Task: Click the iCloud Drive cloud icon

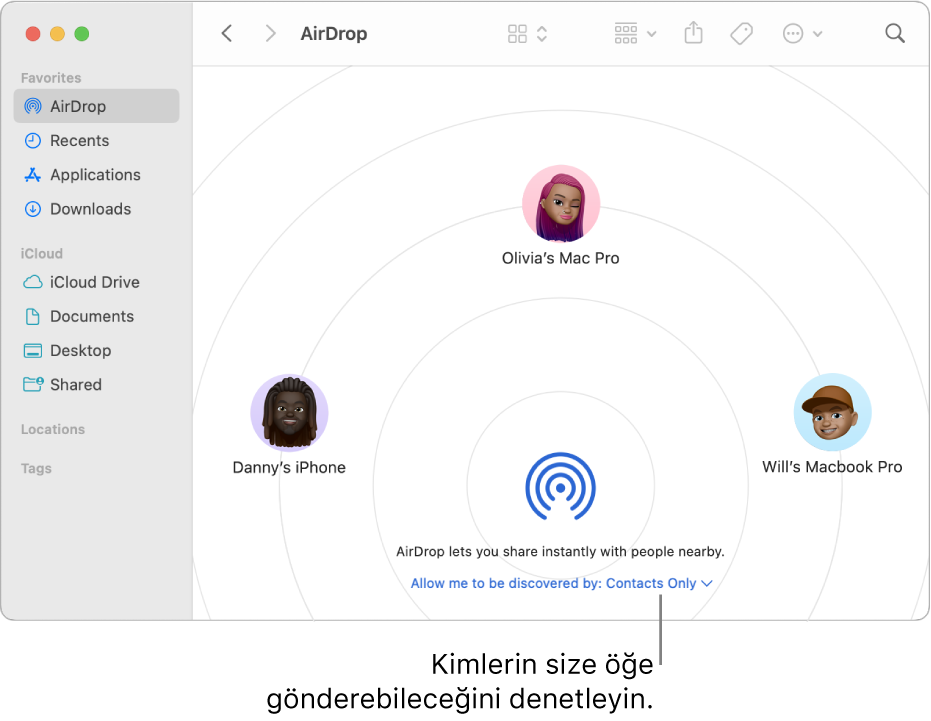Action: 33,282
